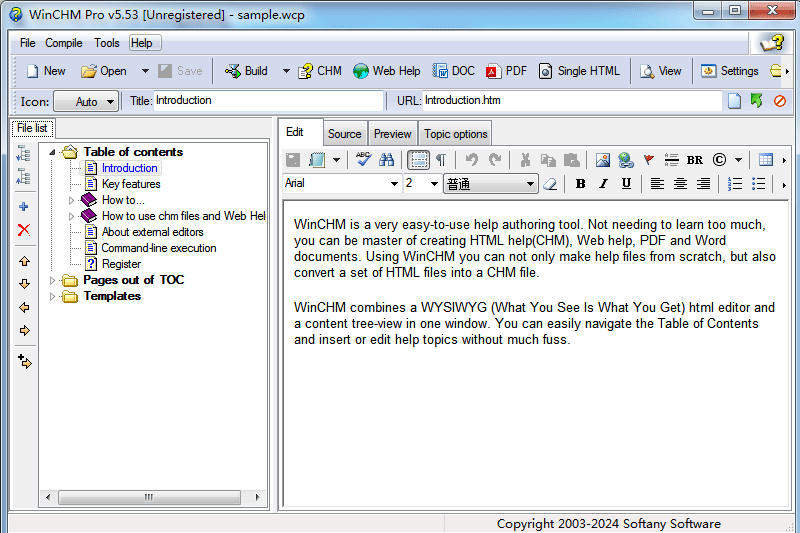Switch to the Topic options tab

[x=456, y=134]
